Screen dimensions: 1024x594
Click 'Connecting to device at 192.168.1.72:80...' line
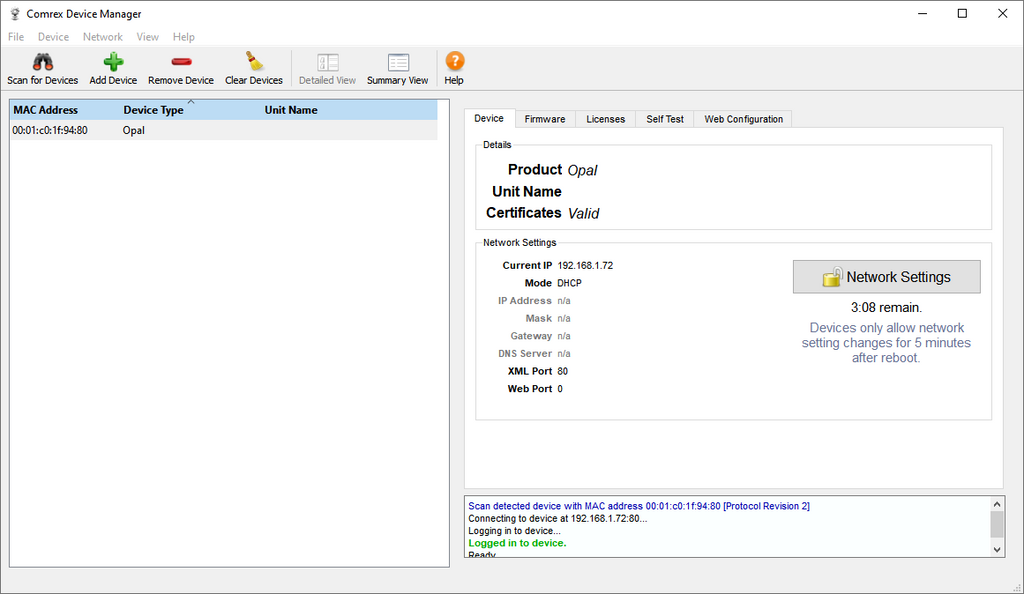pos(558,518)
